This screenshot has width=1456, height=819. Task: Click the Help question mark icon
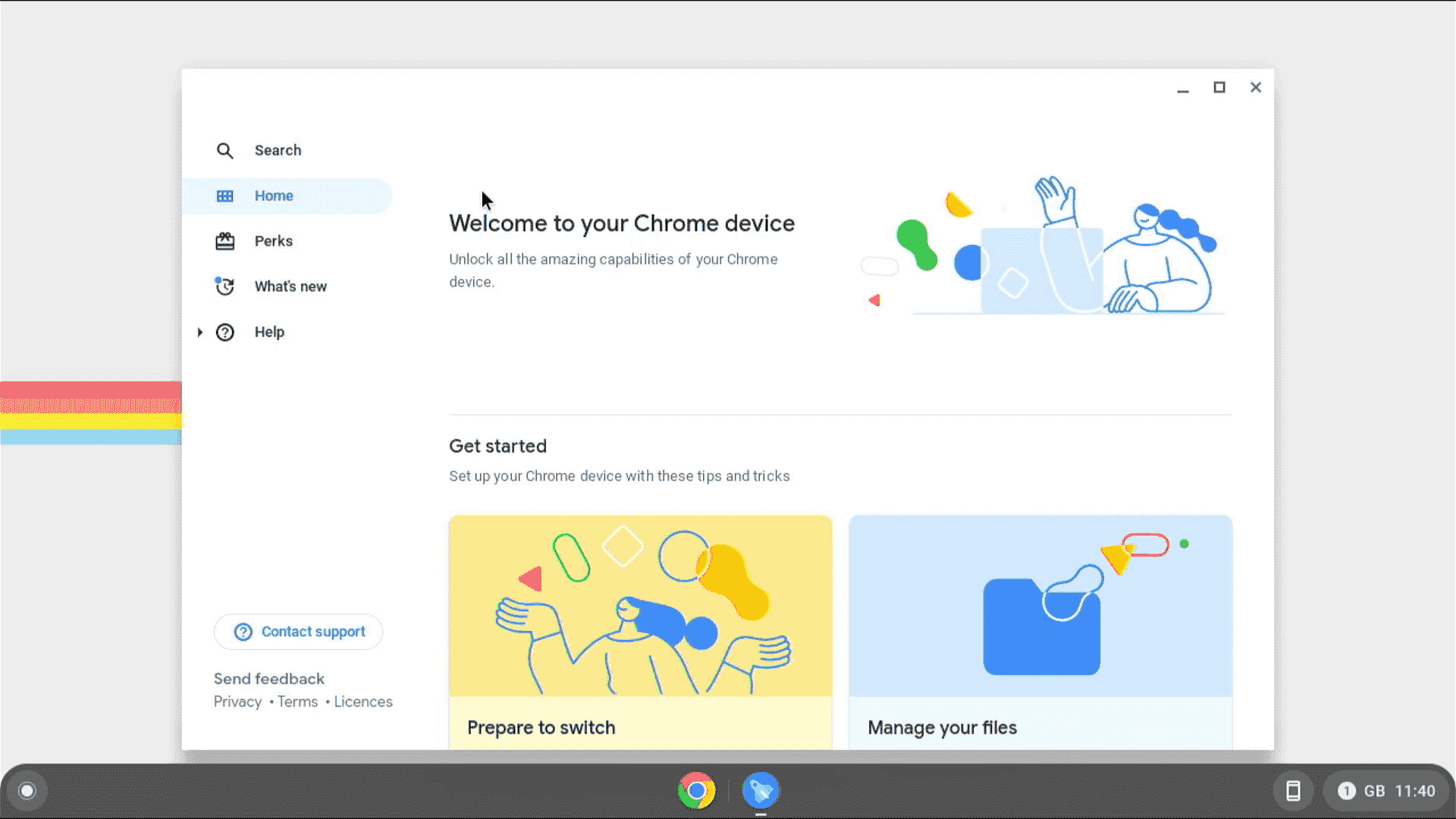pos(224,332)
